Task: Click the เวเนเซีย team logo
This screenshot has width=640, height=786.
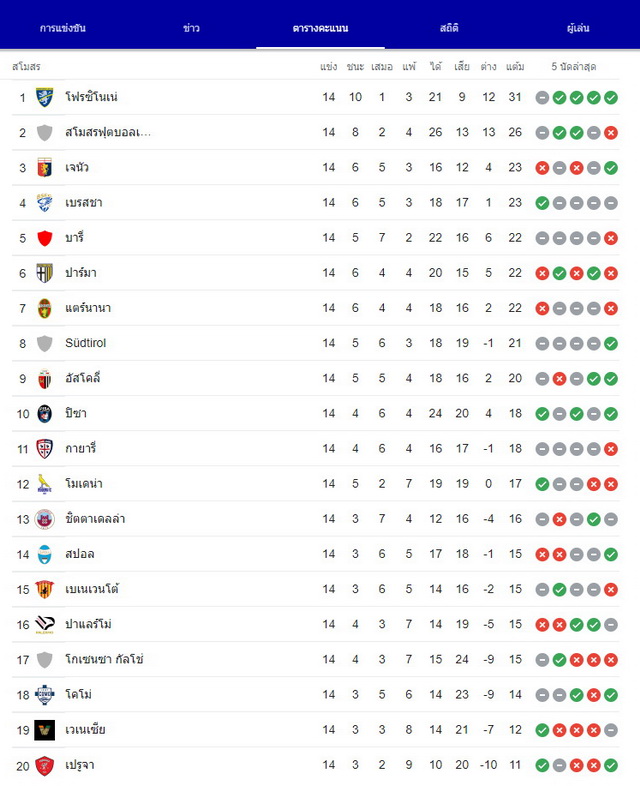Action: pyautogui.click(x=45, y=730)
